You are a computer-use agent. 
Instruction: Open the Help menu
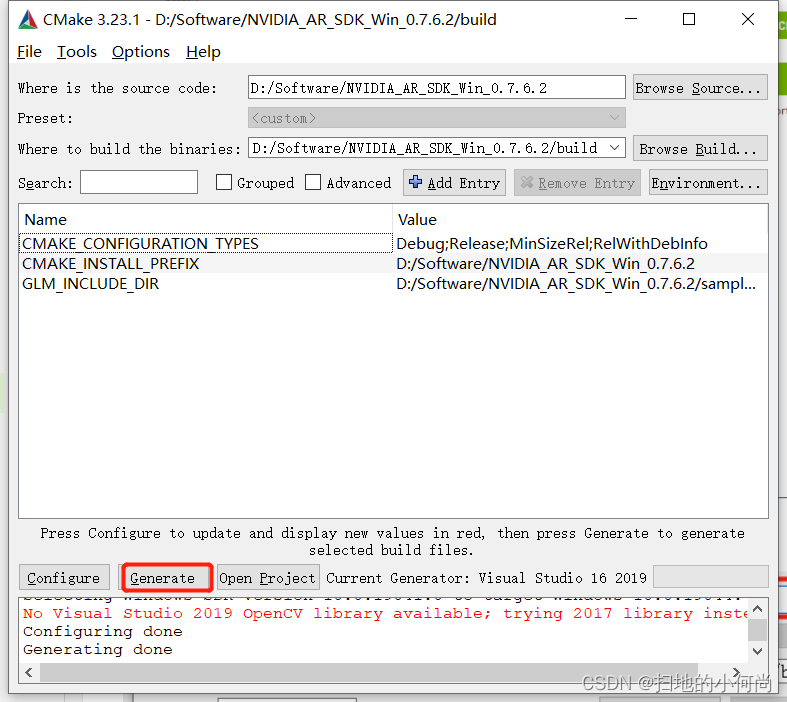(x=203, y=52)
